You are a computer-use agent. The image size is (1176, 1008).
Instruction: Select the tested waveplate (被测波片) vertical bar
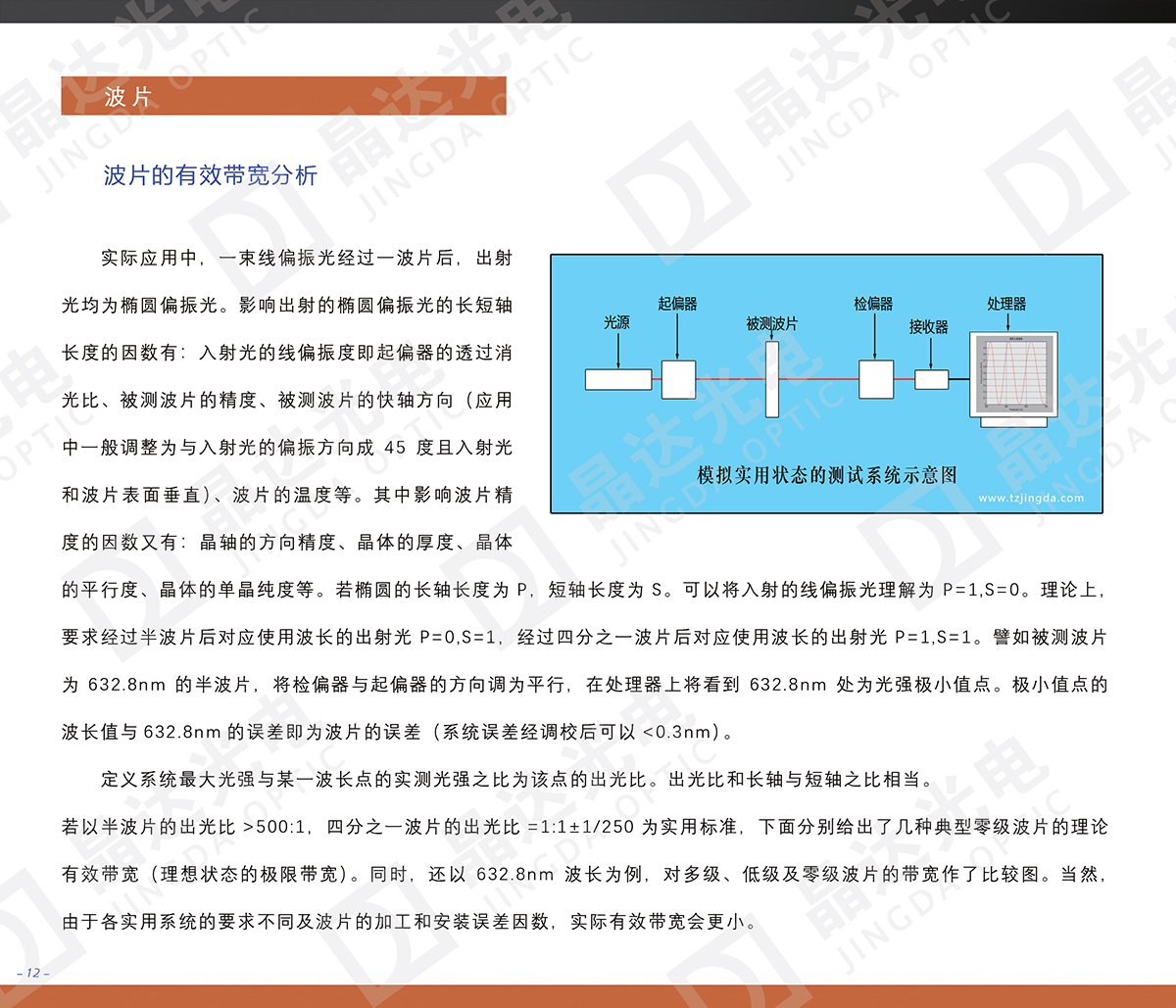tap(772, 377)
